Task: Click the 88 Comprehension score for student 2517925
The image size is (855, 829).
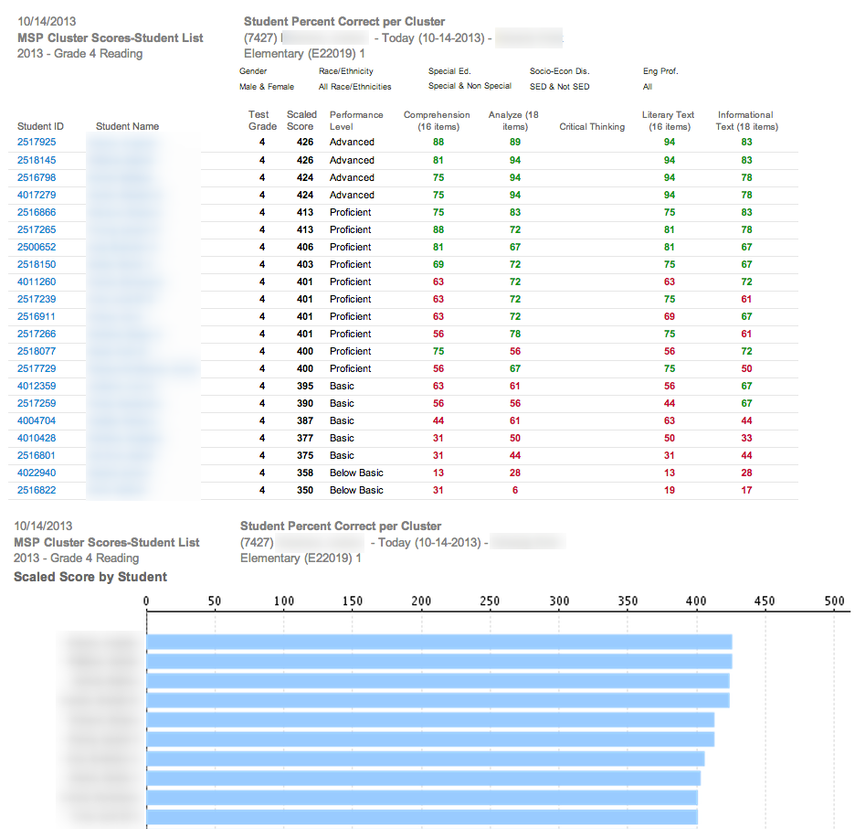Action: (x=437, y=143)
